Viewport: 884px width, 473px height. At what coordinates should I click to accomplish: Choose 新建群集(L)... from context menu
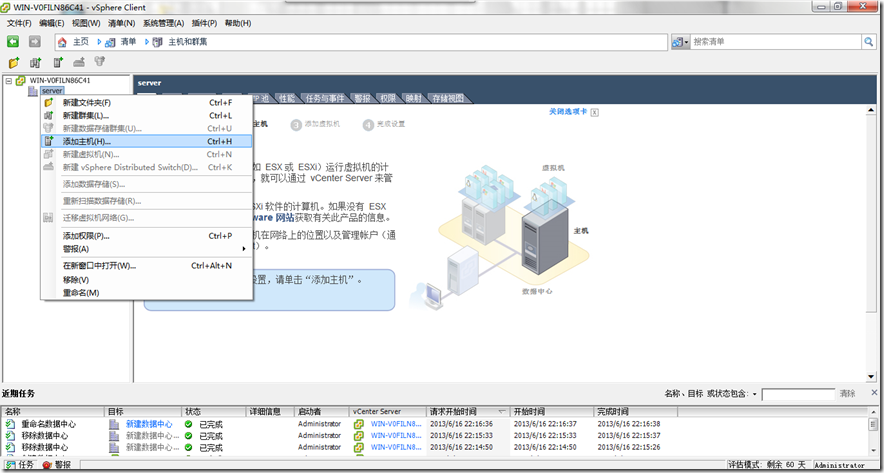(x=147, y=116)
